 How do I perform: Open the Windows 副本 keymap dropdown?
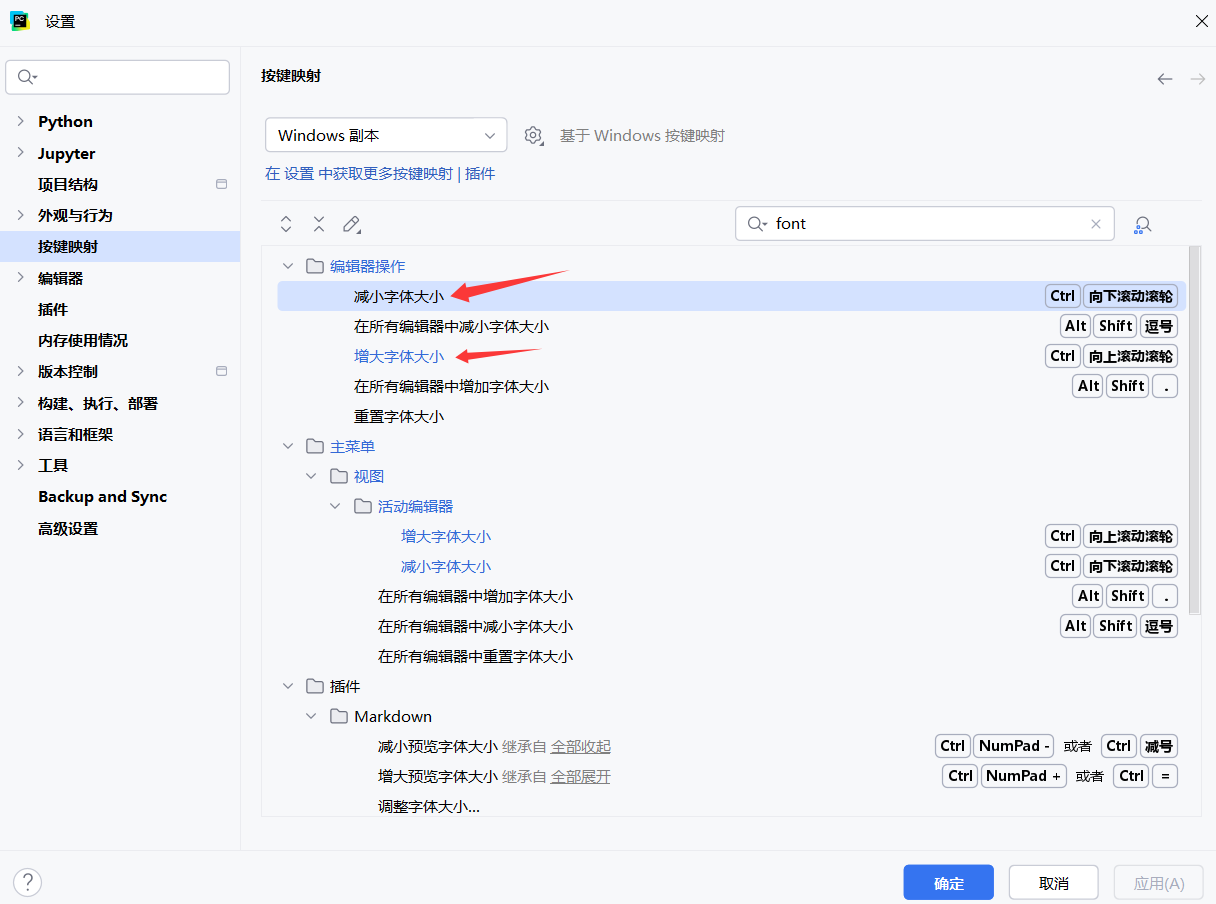pyautogui.click(x=386, y=135)
